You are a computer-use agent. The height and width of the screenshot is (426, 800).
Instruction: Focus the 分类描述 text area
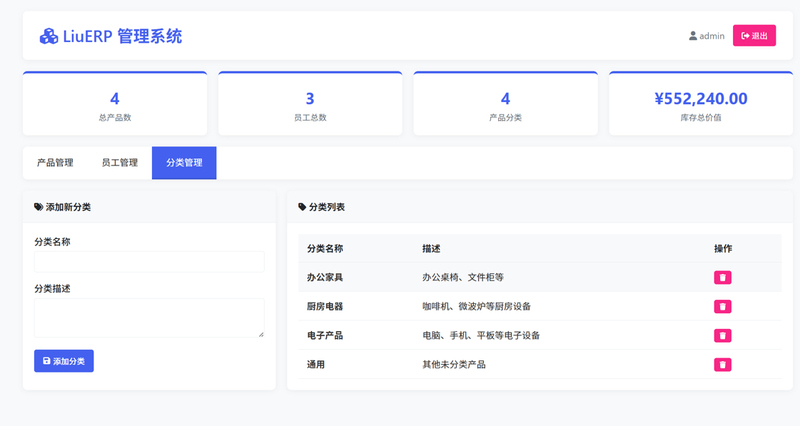pyautogui.click(x=149, y=318)
